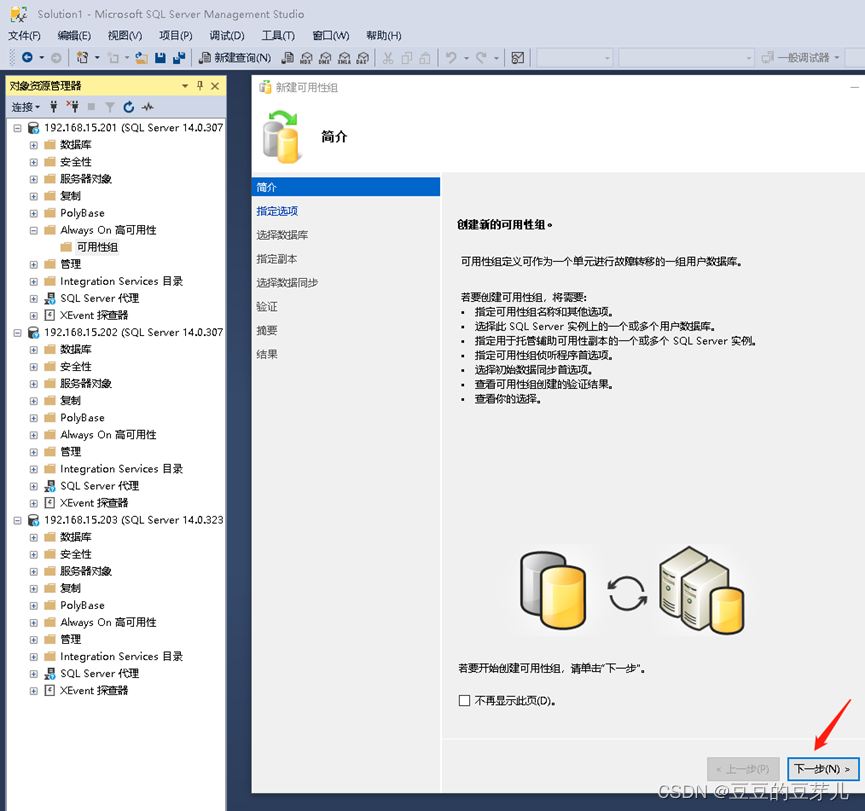
Task: Select XEvent 探查器 under 192.168.15.201
Action: click(x=94, y=316)
